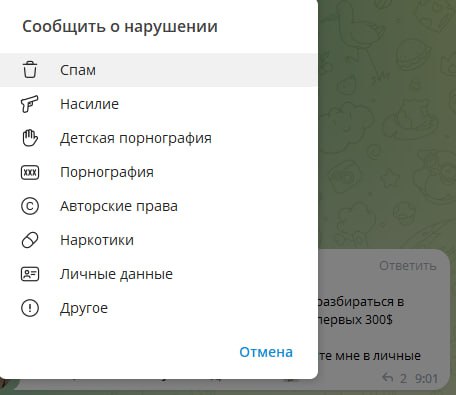Screen dimensions: 456x395
Task: Select Авторские права from the list
Action: coord(158,206)
